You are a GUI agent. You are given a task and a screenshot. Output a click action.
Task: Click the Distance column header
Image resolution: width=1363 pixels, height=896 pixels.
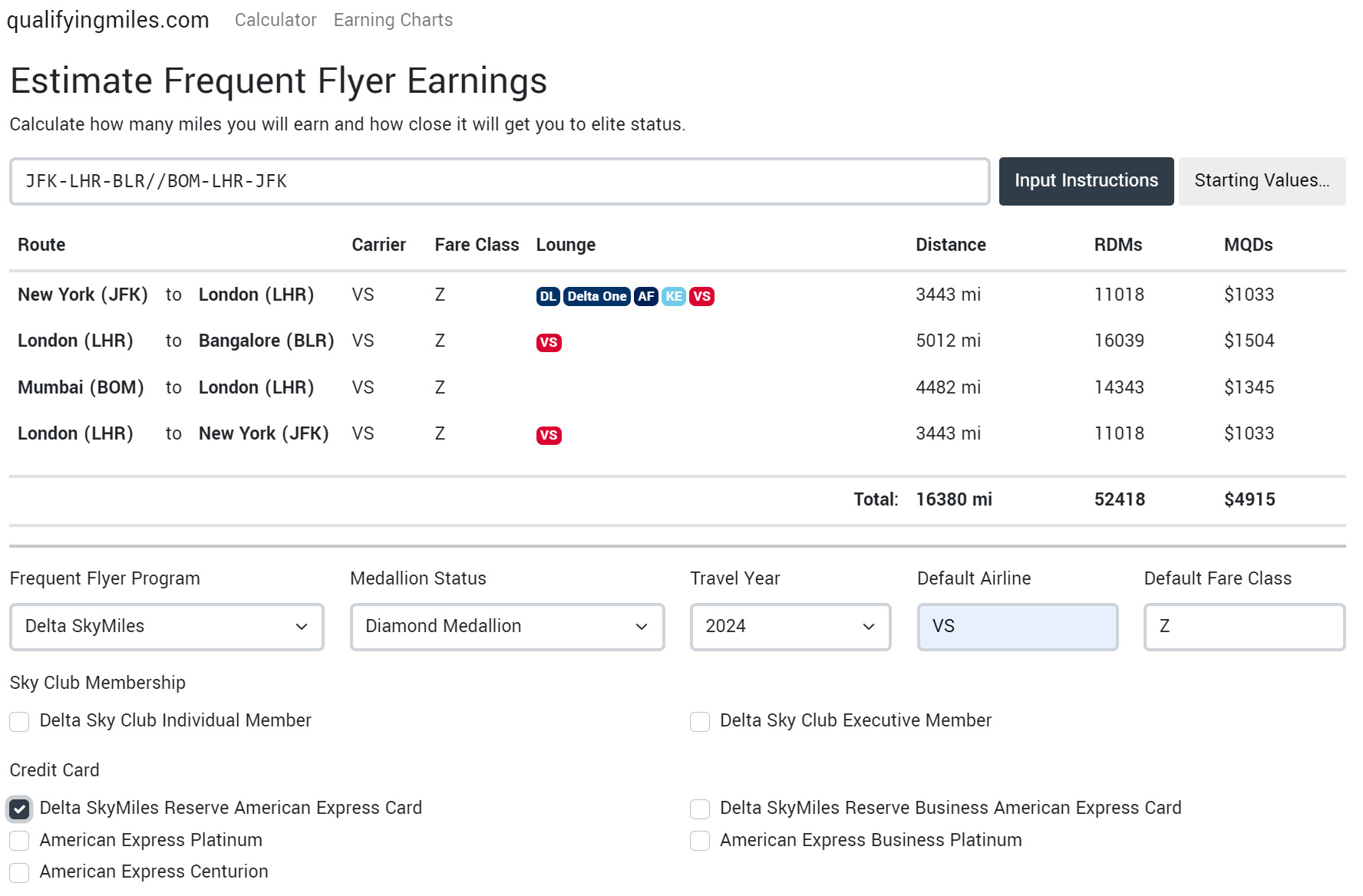(951, 245)
